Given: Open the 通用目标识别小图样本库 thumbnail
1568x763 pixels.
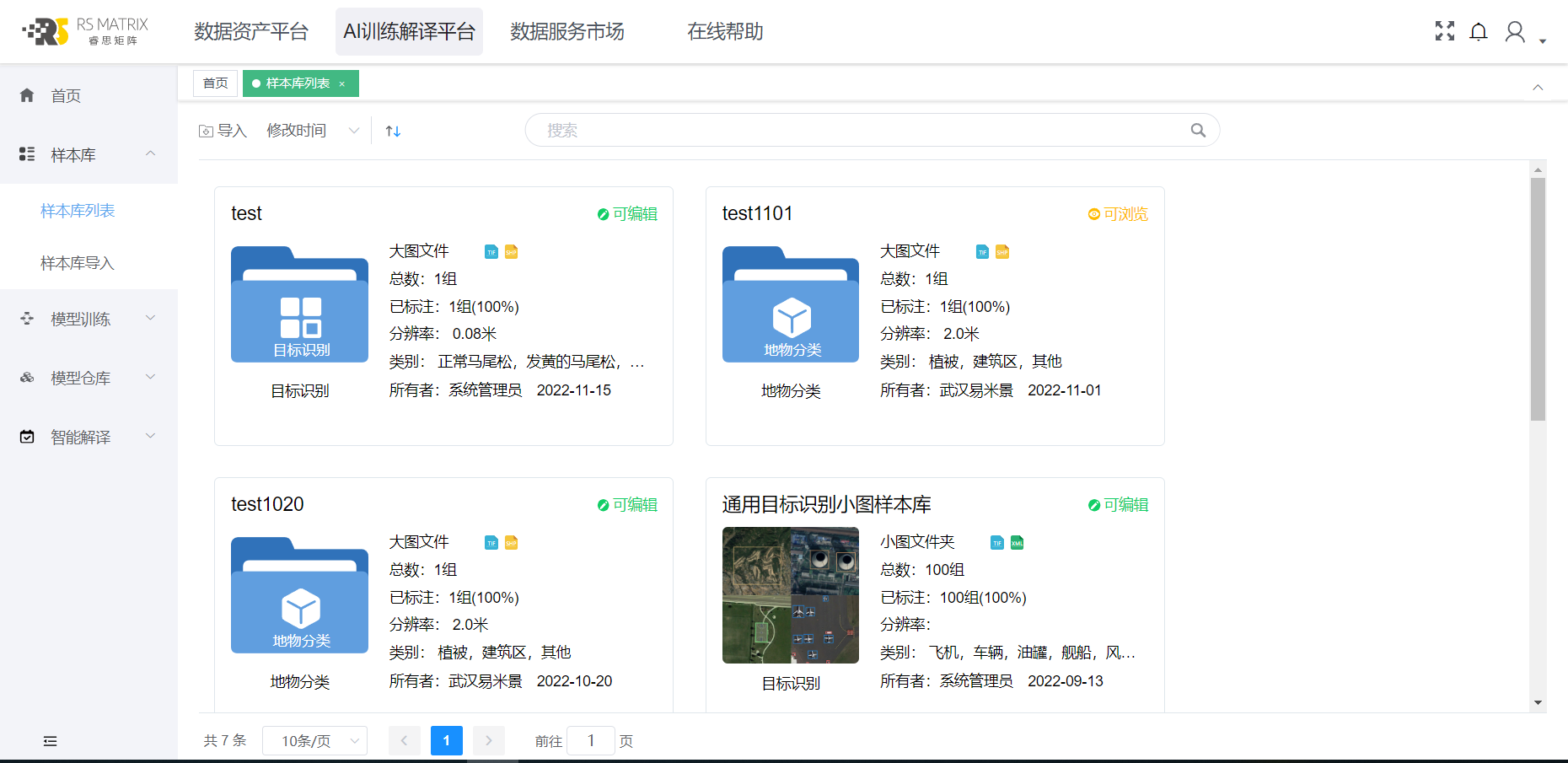Looking at the screenshot, I should (790, 595).
